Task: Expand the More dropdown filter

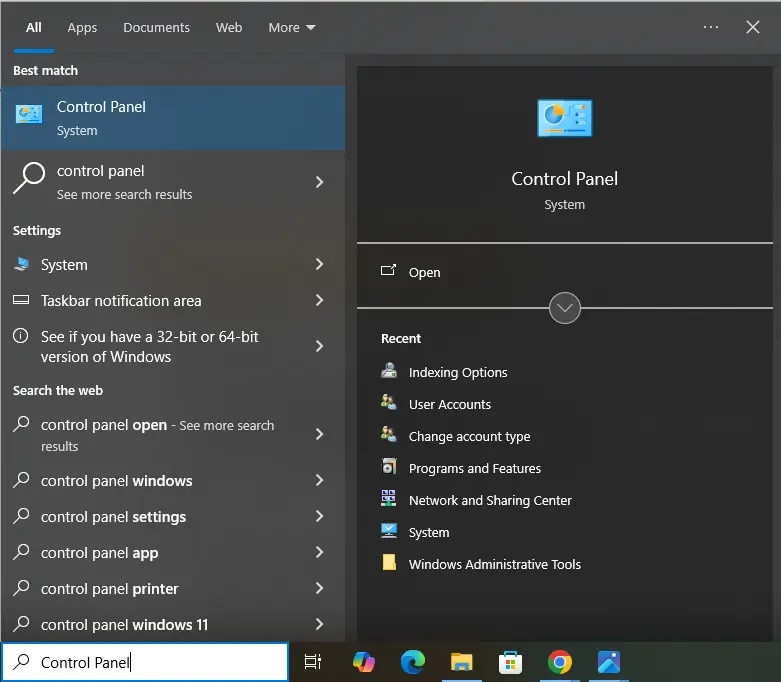Action: click(x=291, y=27)
